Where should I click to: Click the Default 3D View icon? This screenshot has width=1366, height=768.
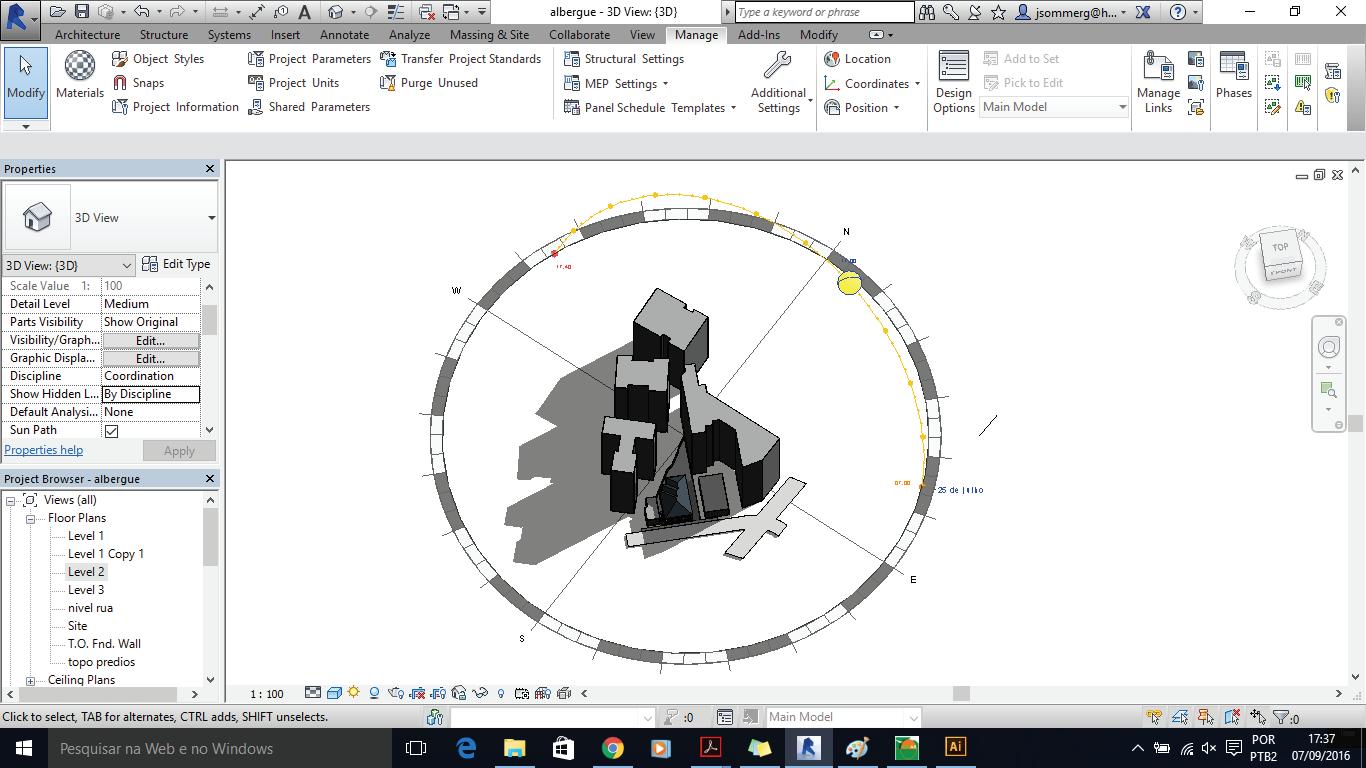point(335,12)
